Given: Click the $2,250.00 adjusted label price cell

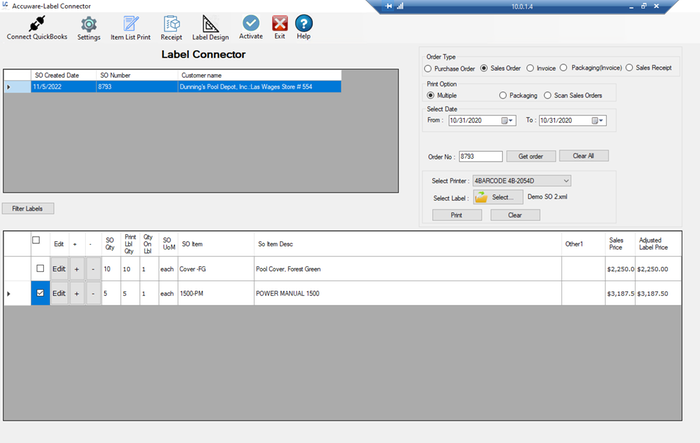Looking at the screenshot, I should 658,269.
